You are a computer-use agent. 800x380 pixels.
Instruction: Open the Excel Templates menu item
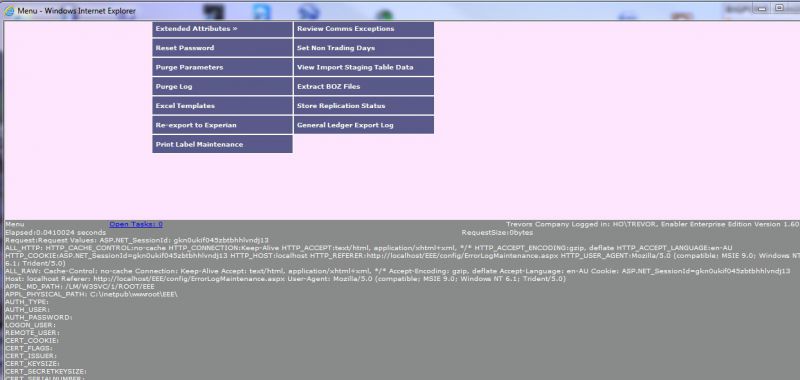click(x=222, y=106)
